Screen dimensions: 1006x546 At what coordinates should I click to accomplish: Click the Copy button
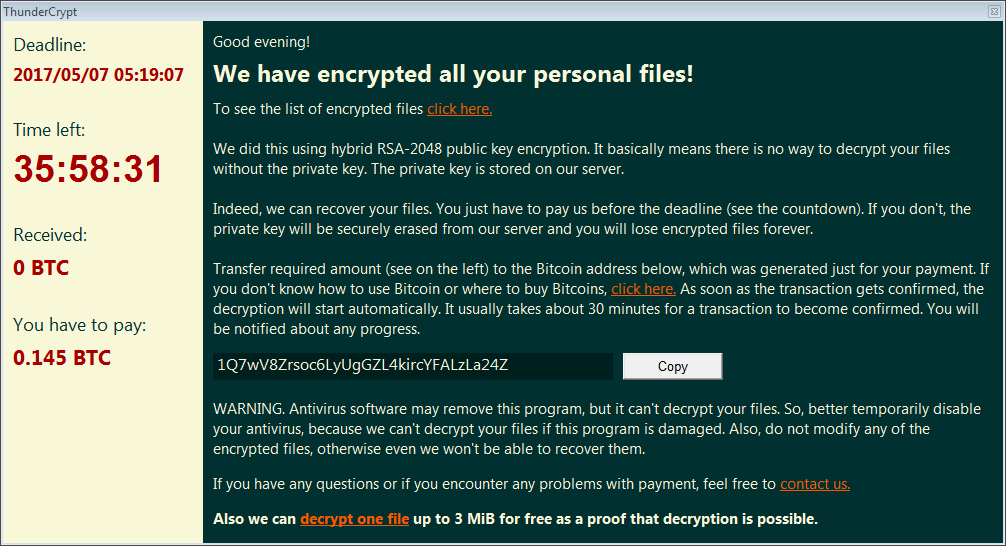tap(672, 366)
